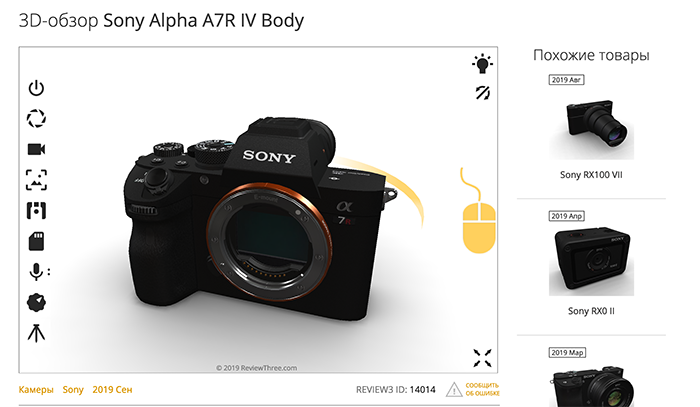Select the autofocus frame icon
Screen dimensions: 700x407
[36, 180]
